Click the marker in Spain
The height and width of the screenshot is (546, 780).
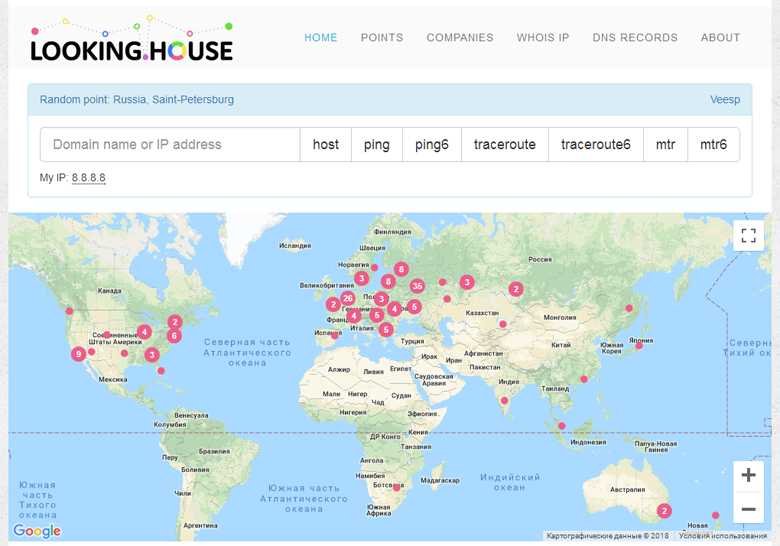[x=335, y=336]
